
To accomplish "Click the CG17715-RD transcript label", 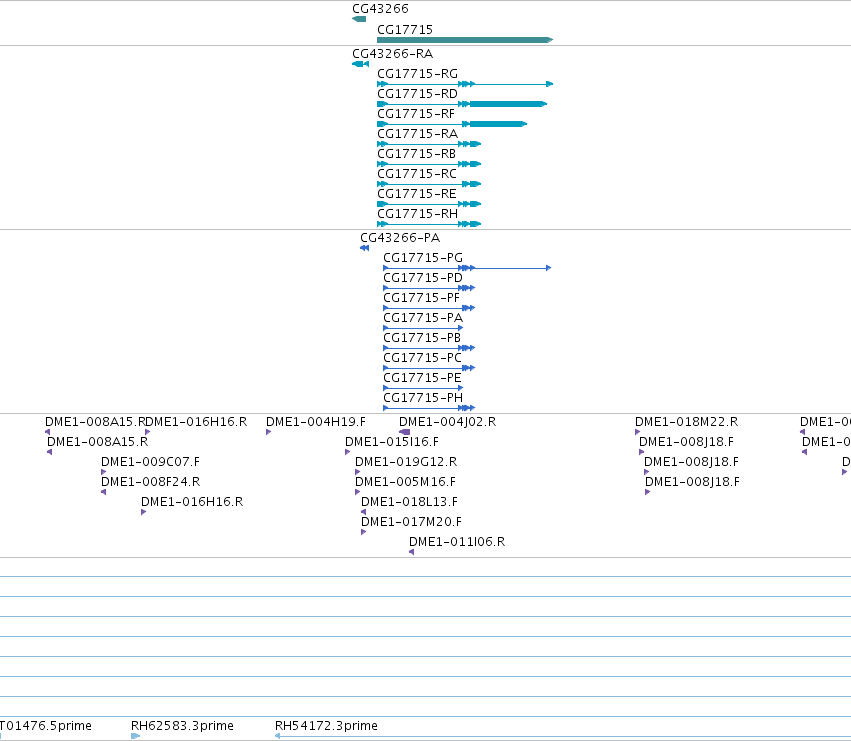I will (417, 94).
